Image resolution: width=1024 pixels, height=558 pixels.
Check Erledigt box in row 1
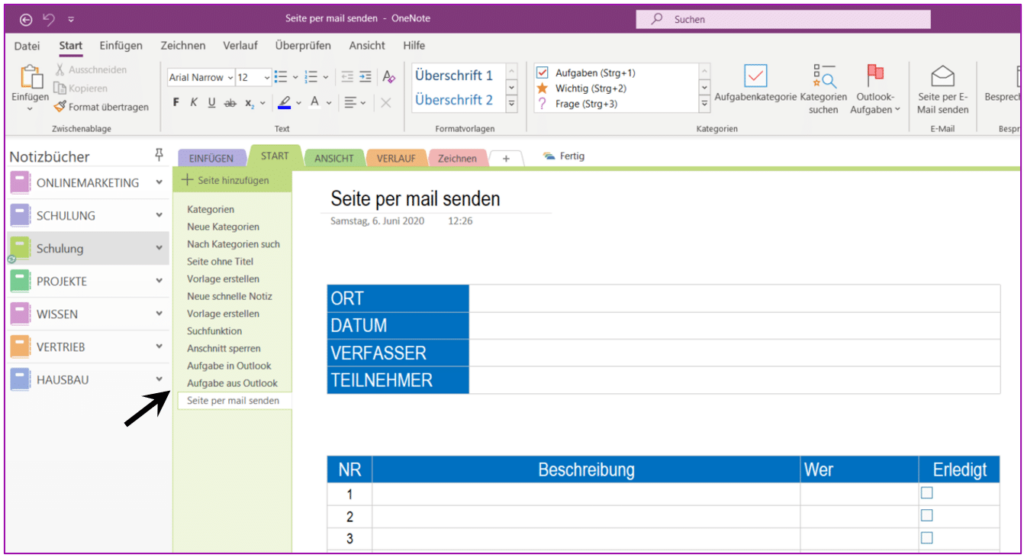click(927, 493)
